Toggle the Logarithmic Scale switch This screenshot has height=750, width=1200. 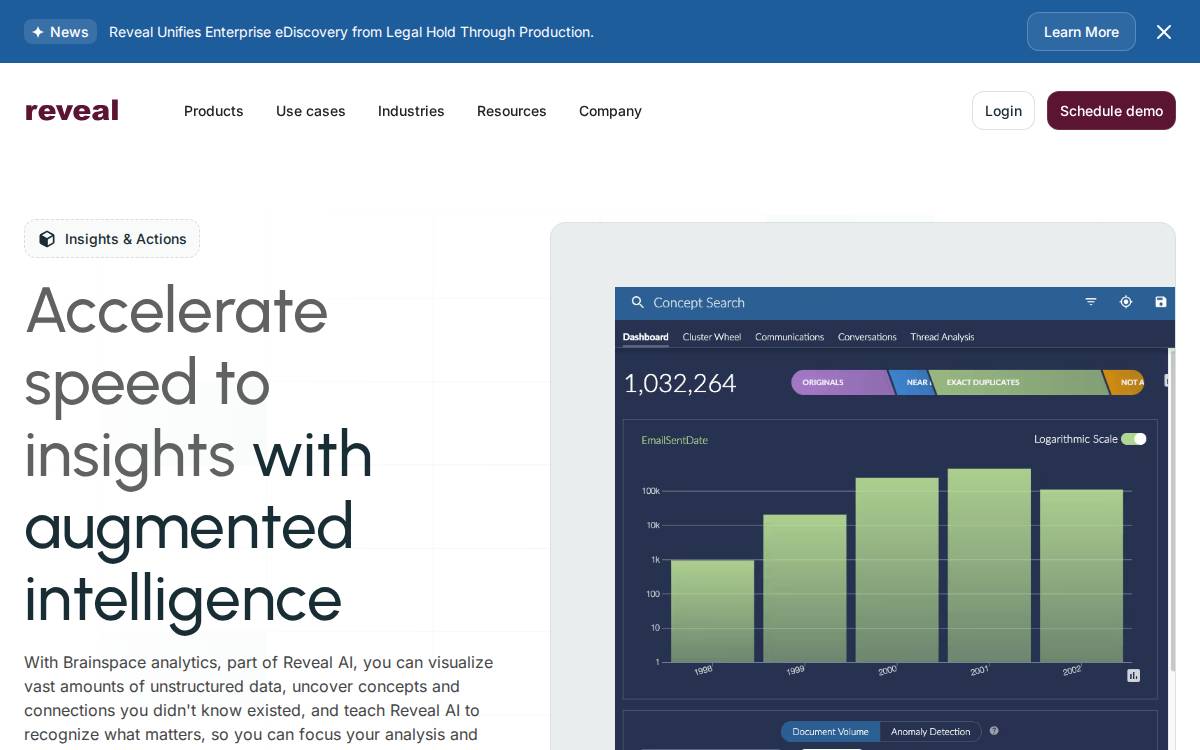click(x=1133, y=439)
